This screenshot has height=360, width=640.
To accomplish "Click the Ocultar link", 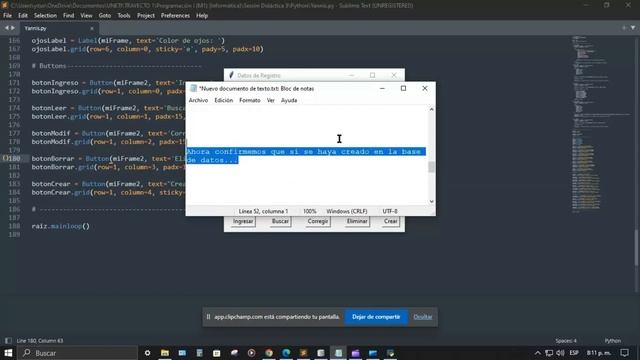I will [x=423, y=317].
